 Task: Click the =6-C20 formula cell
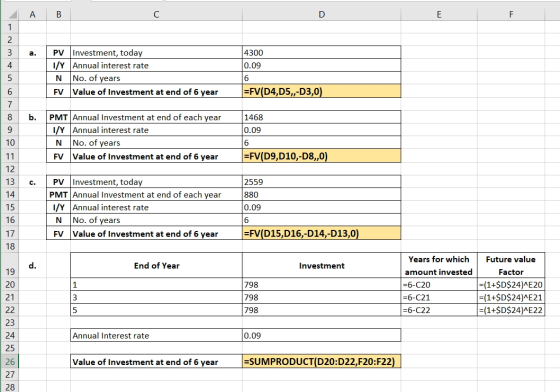pos(439,285)
